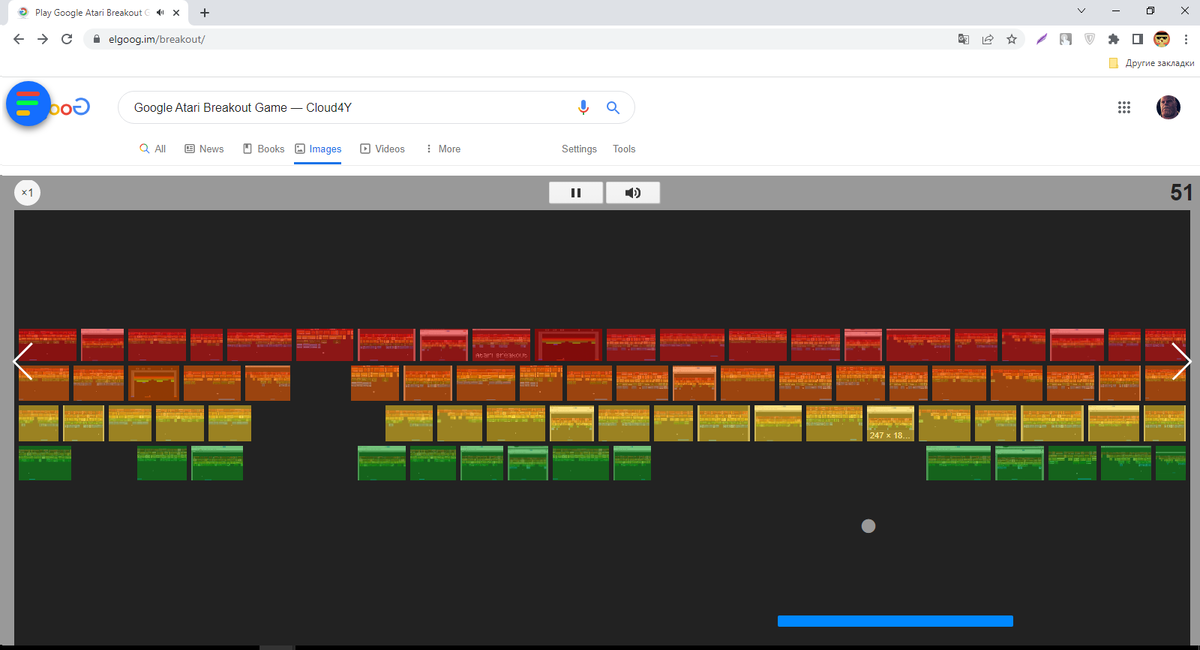Switch to the Videos search tab

[x=382, y=149]
